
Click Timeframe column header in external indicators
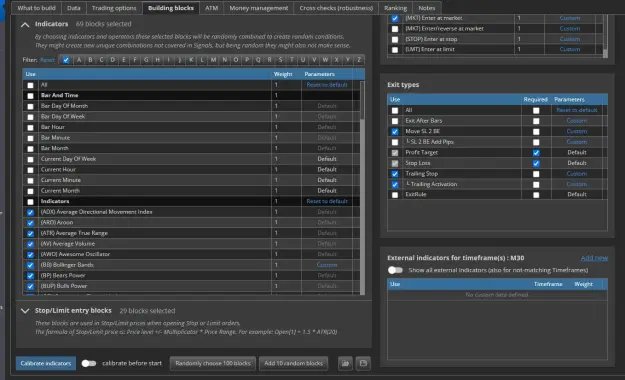point(548,284)
